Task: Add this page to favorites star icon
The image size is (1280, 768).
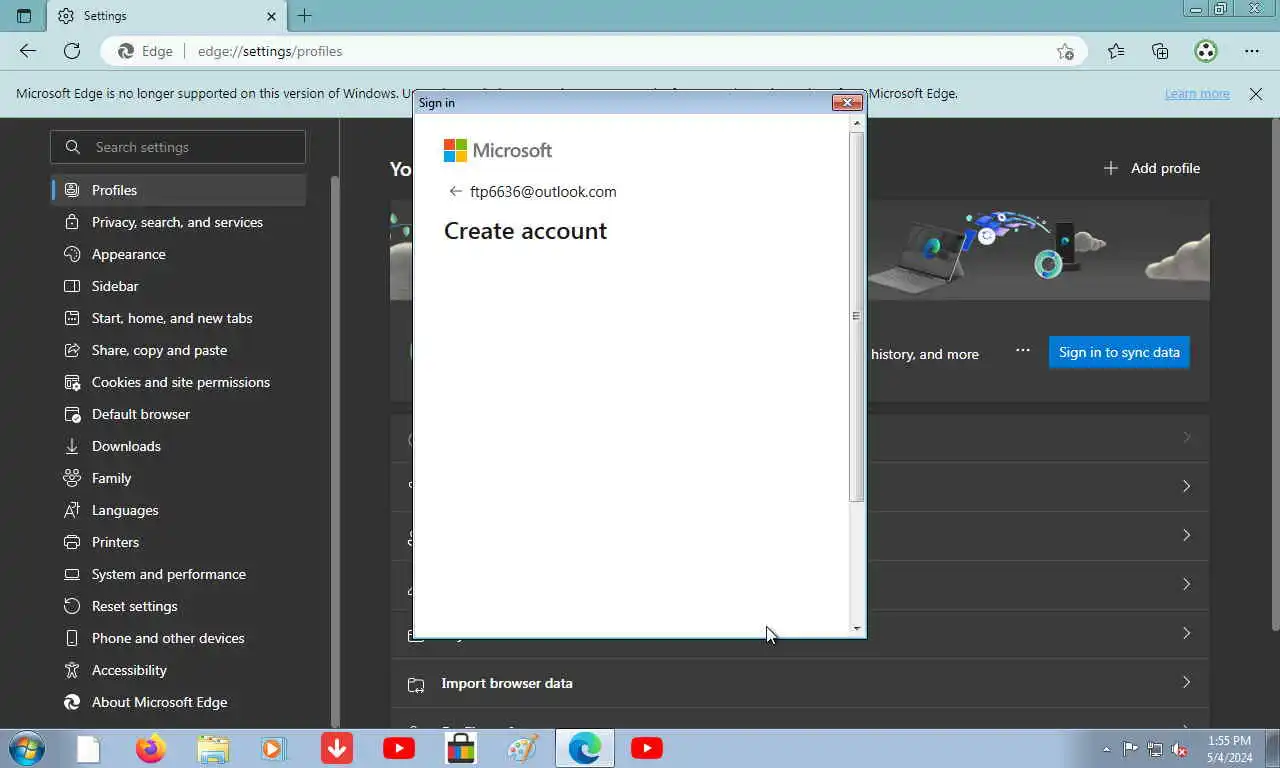Action: pyautogui.click(x=1065, y=51)
